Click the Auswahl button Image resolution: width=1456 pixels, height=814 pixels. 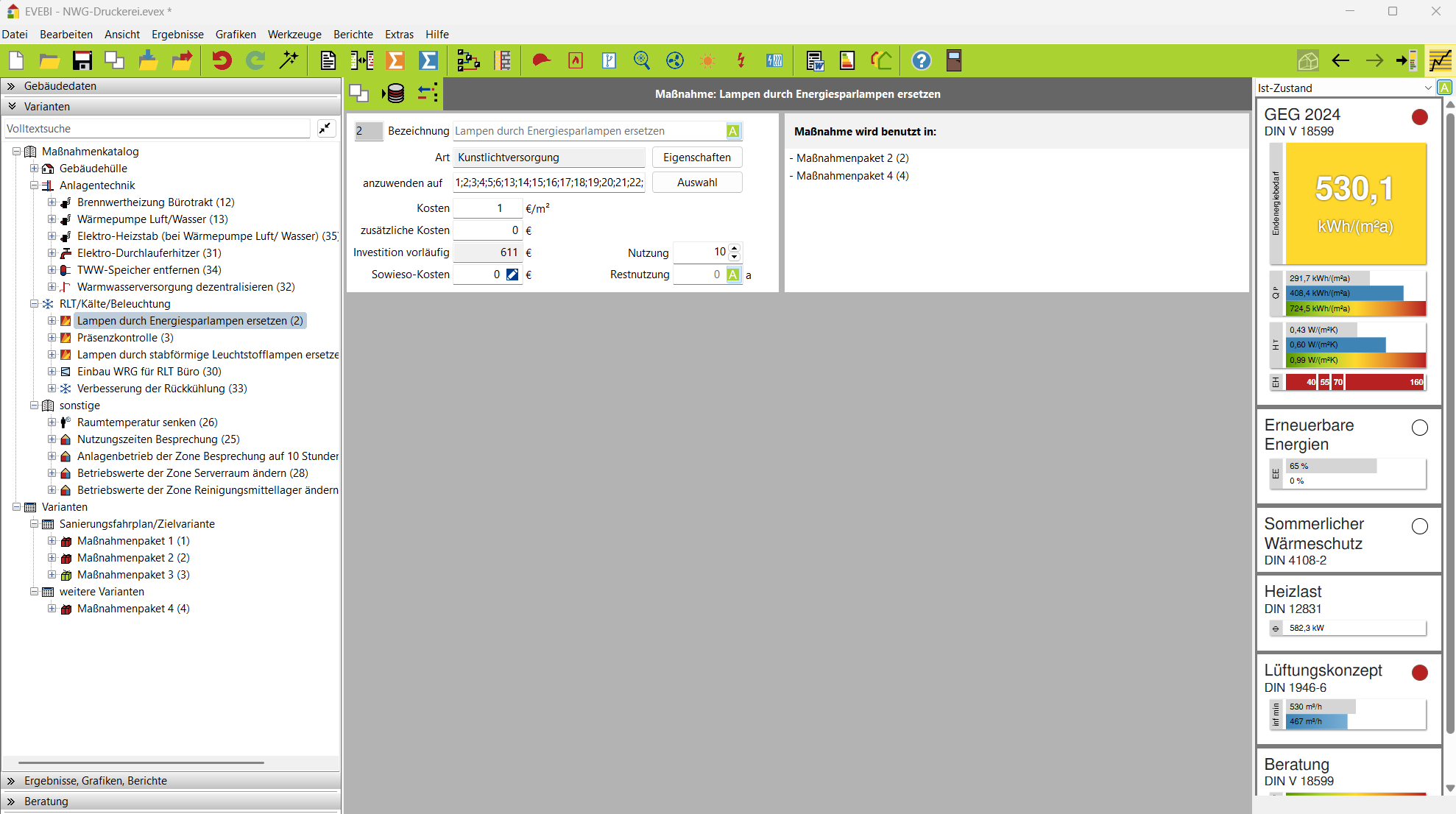coord(696,183)
